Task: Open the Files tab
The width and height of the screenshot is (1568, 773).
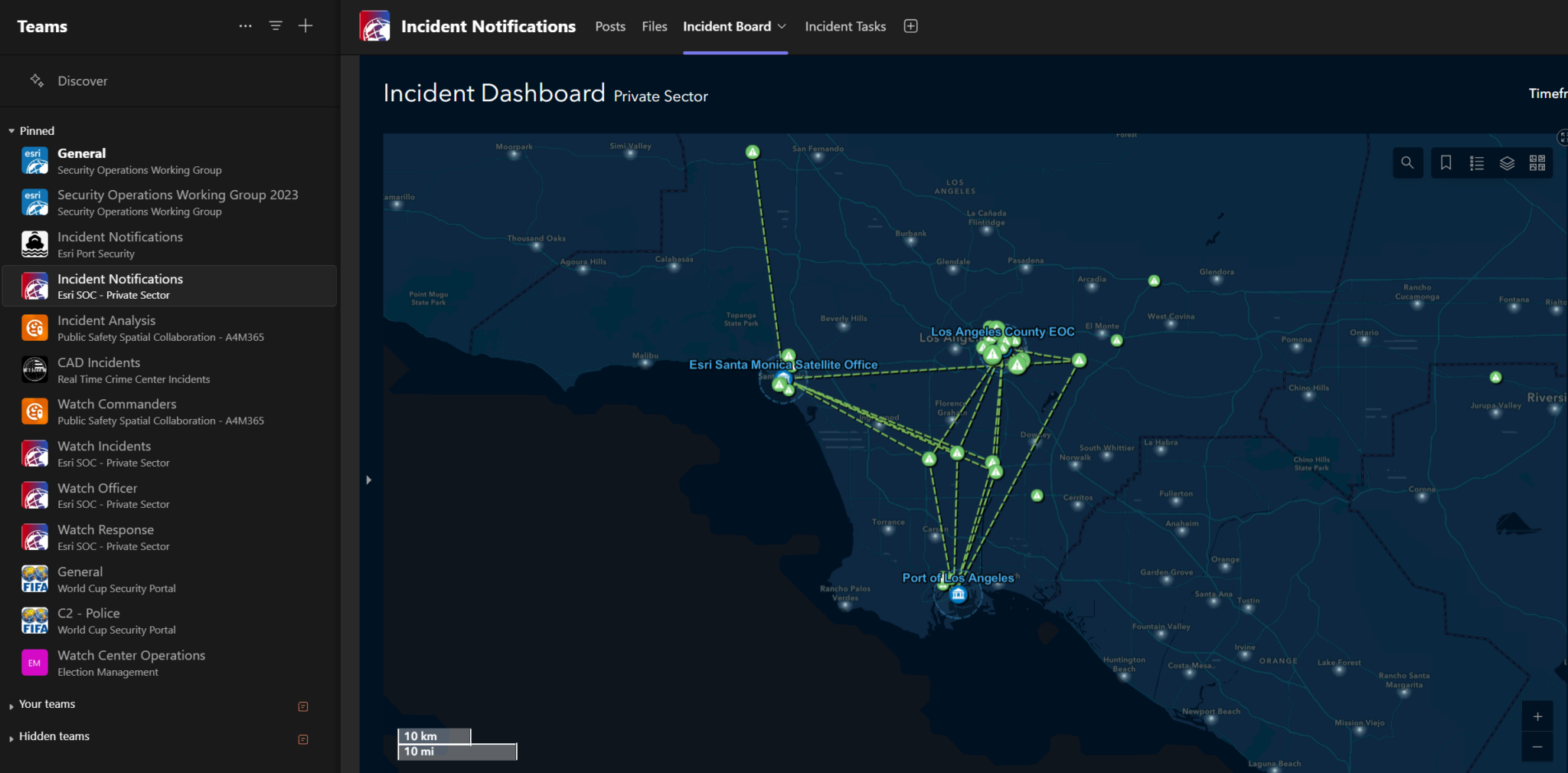Action: 654,25
